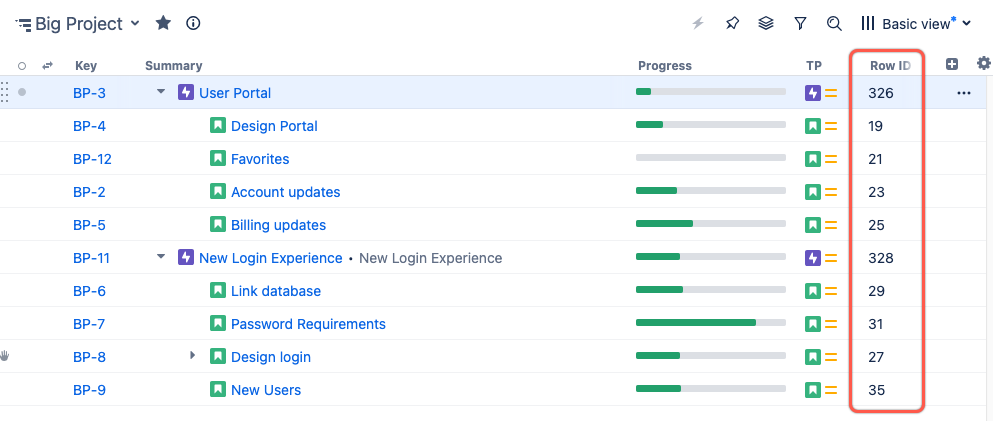Open the Big Project structure dropdown
This screenshot has height=421, width=993.
(x=135, y=24)
